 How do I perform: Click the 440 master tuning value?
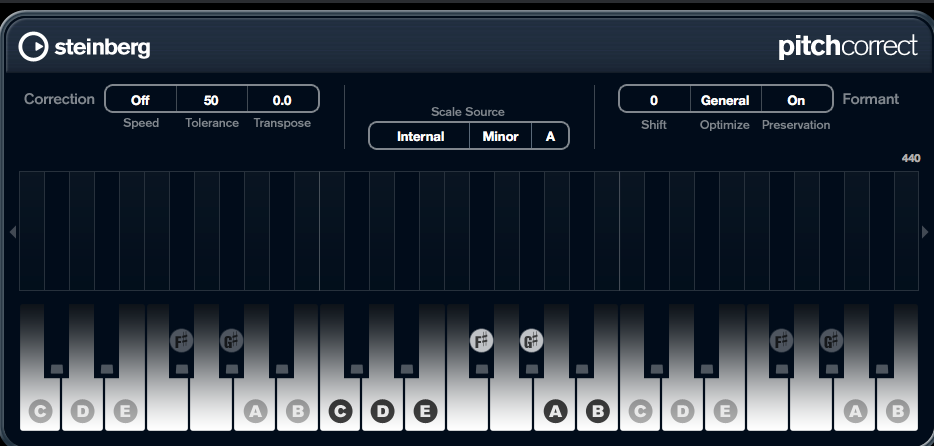click(x=911, y=158)
